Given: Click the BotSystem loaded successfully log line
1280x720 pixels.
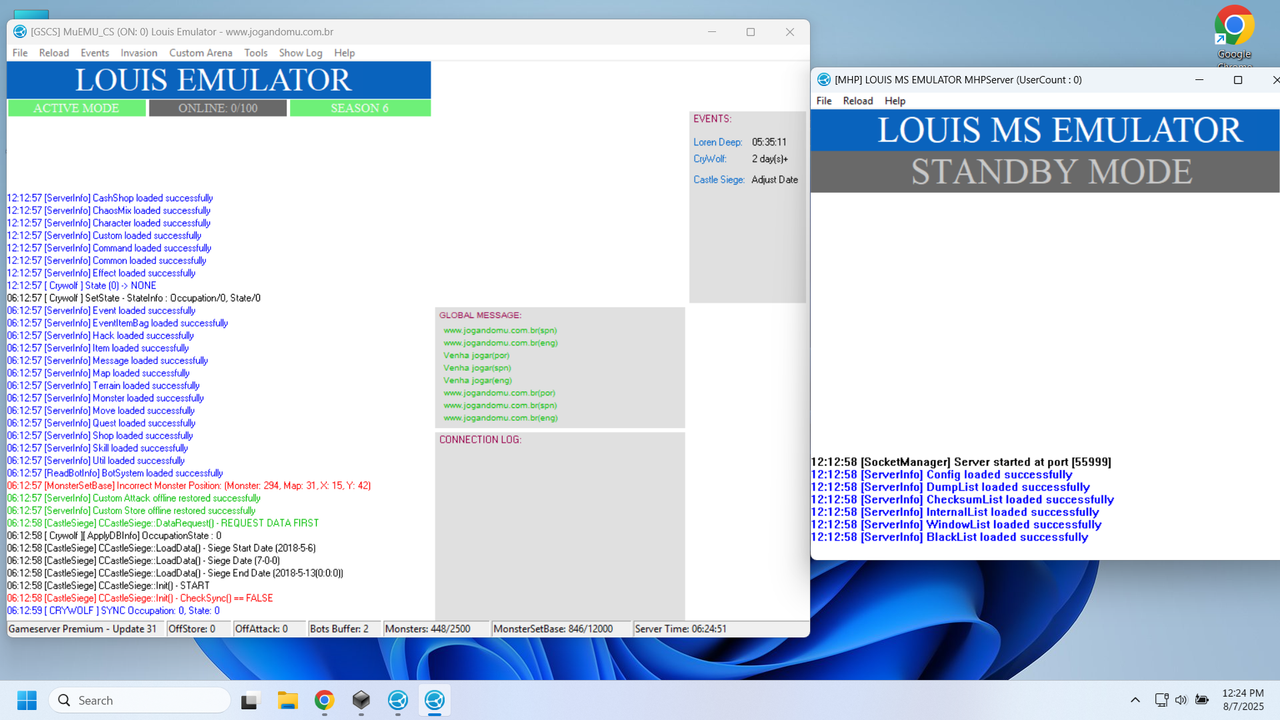Looking at the screenshot, I should (115, 473).
